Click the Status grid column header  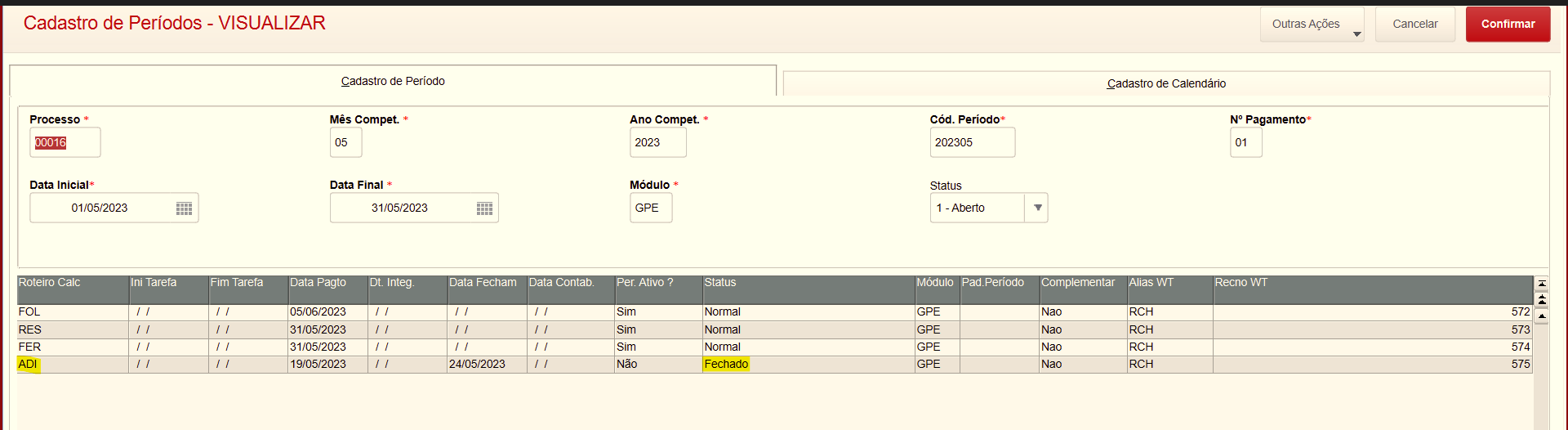coord(808,289)
